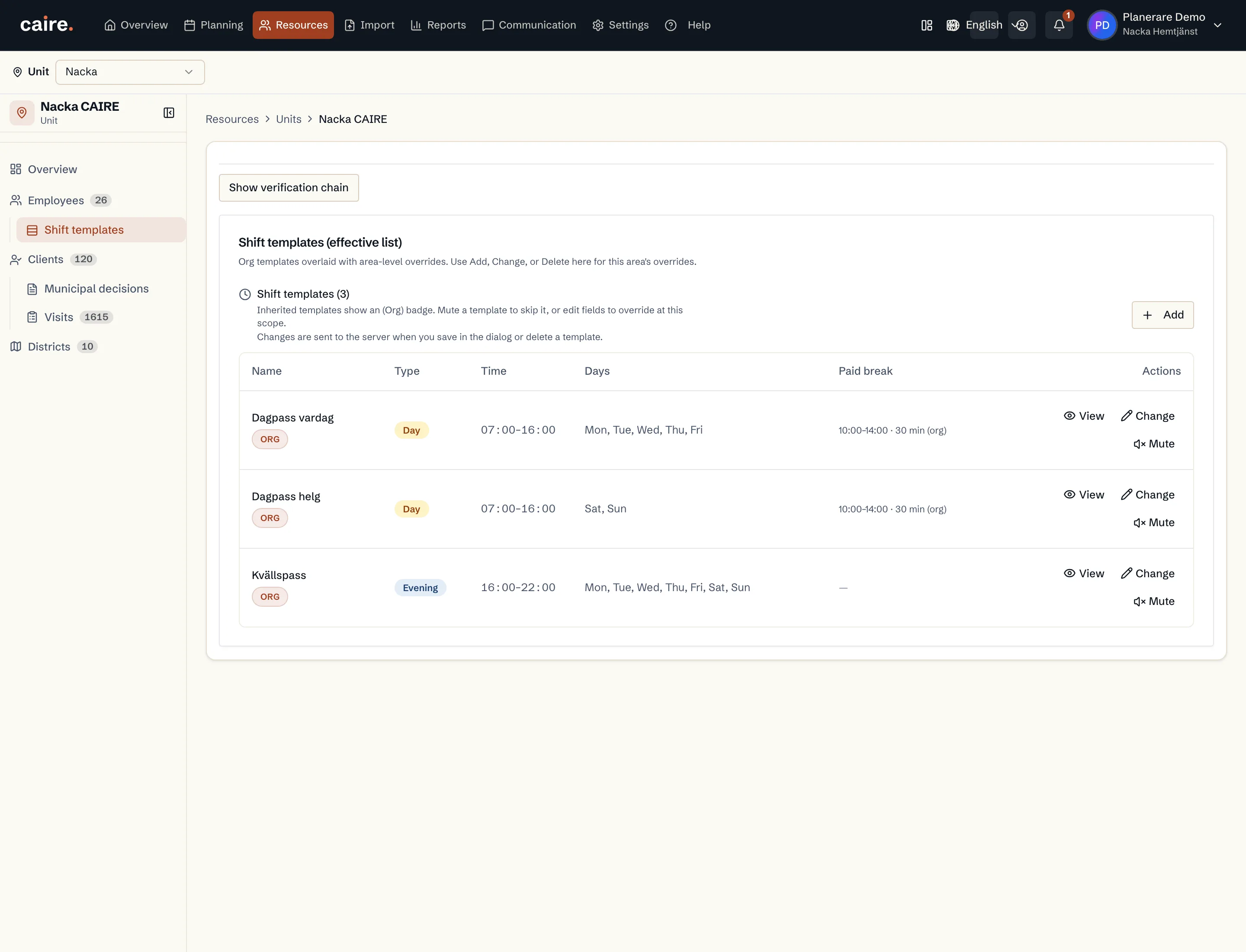The width and height of the screenshot is (1246, 952).
Task: Mute the Dagpass helg template
Action: pyautogui.click(x=1154, y=522)
